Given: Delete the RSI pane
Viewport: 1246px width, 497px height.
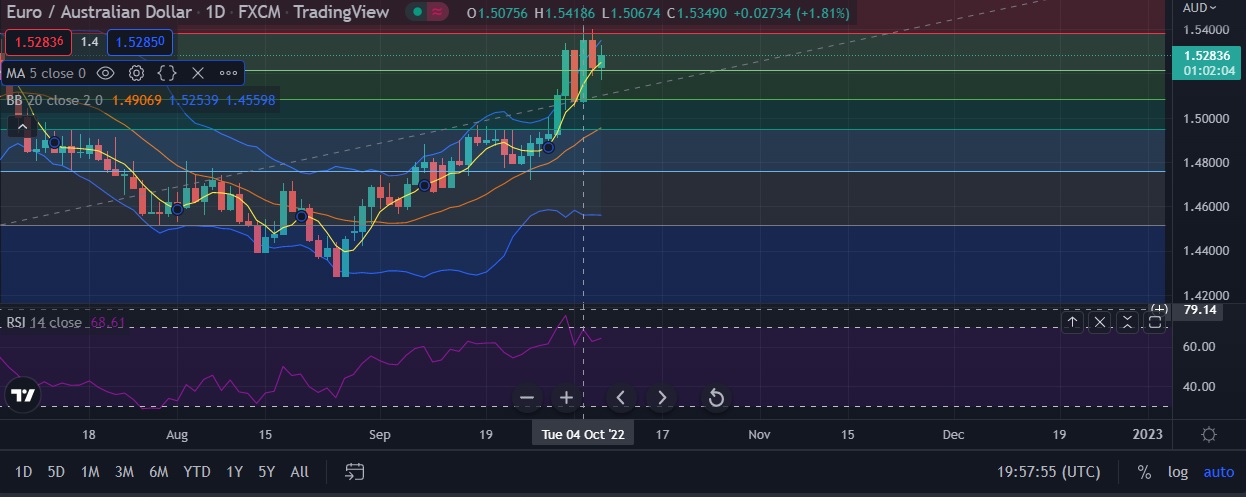Looking at the screenshot, I should [x=1099, y=322].
